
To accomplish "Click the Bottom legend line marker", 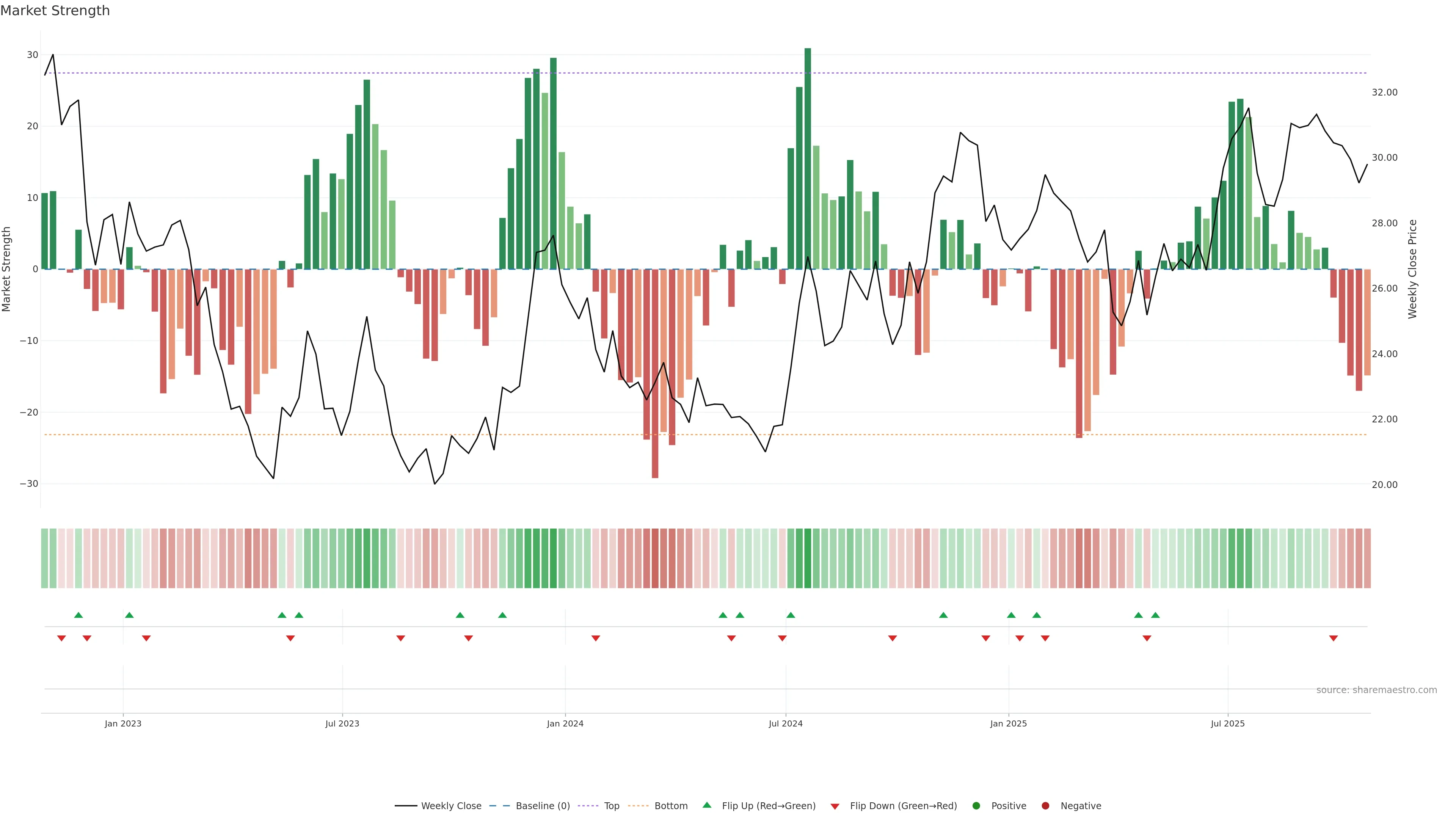I will point(638,806).
